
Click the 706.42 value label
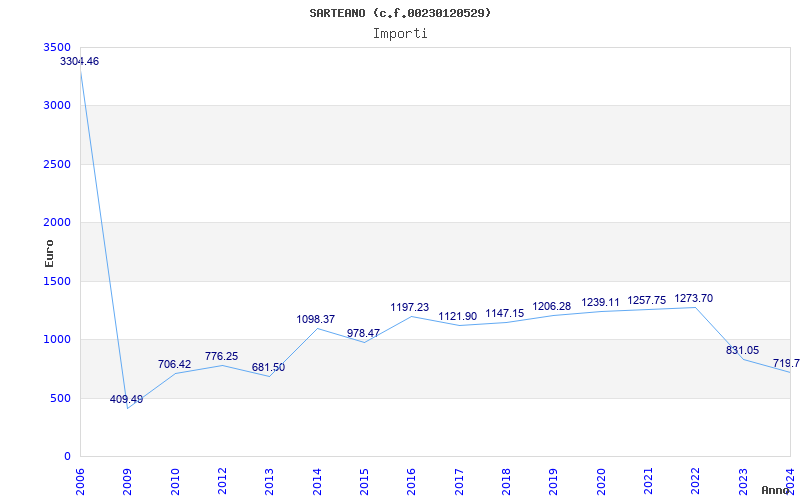[176, 365]
